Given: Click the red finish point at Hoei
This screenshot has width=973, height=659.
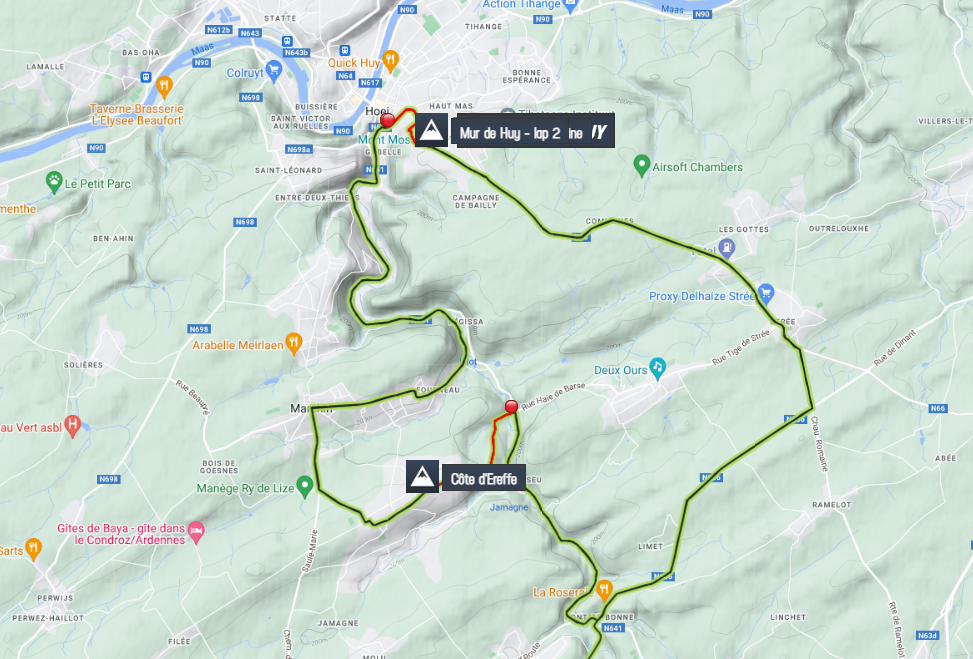Looking at the screenshot, I should pyautogui.click(x=387, y=120).
